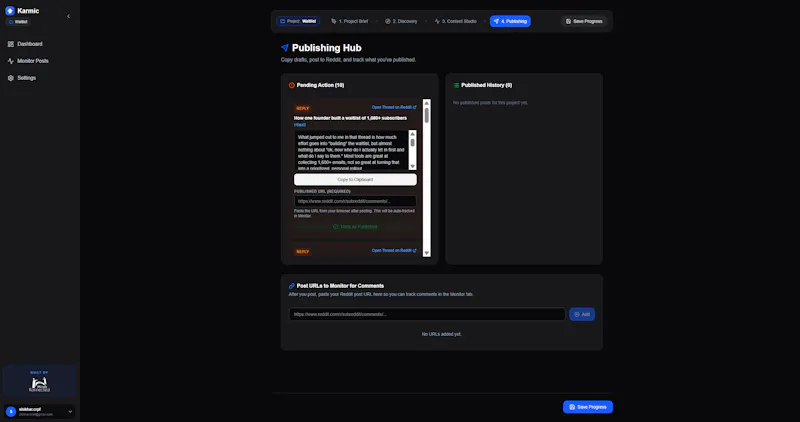Viewport: 800px width, 422px height.
Task: Click the Add button for monitor URLs
Action: (582, 314)
